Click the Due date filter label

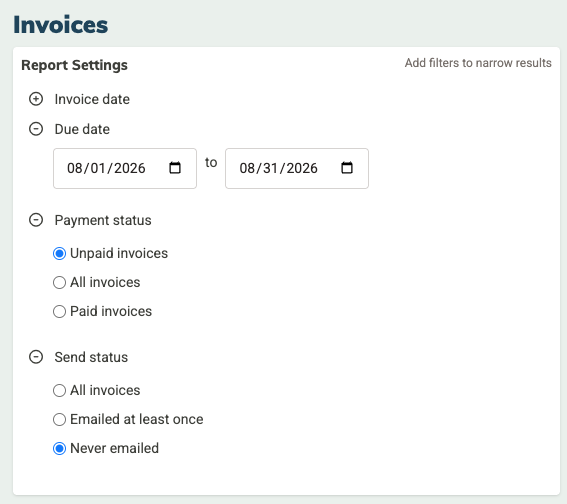tap(82, 129)
